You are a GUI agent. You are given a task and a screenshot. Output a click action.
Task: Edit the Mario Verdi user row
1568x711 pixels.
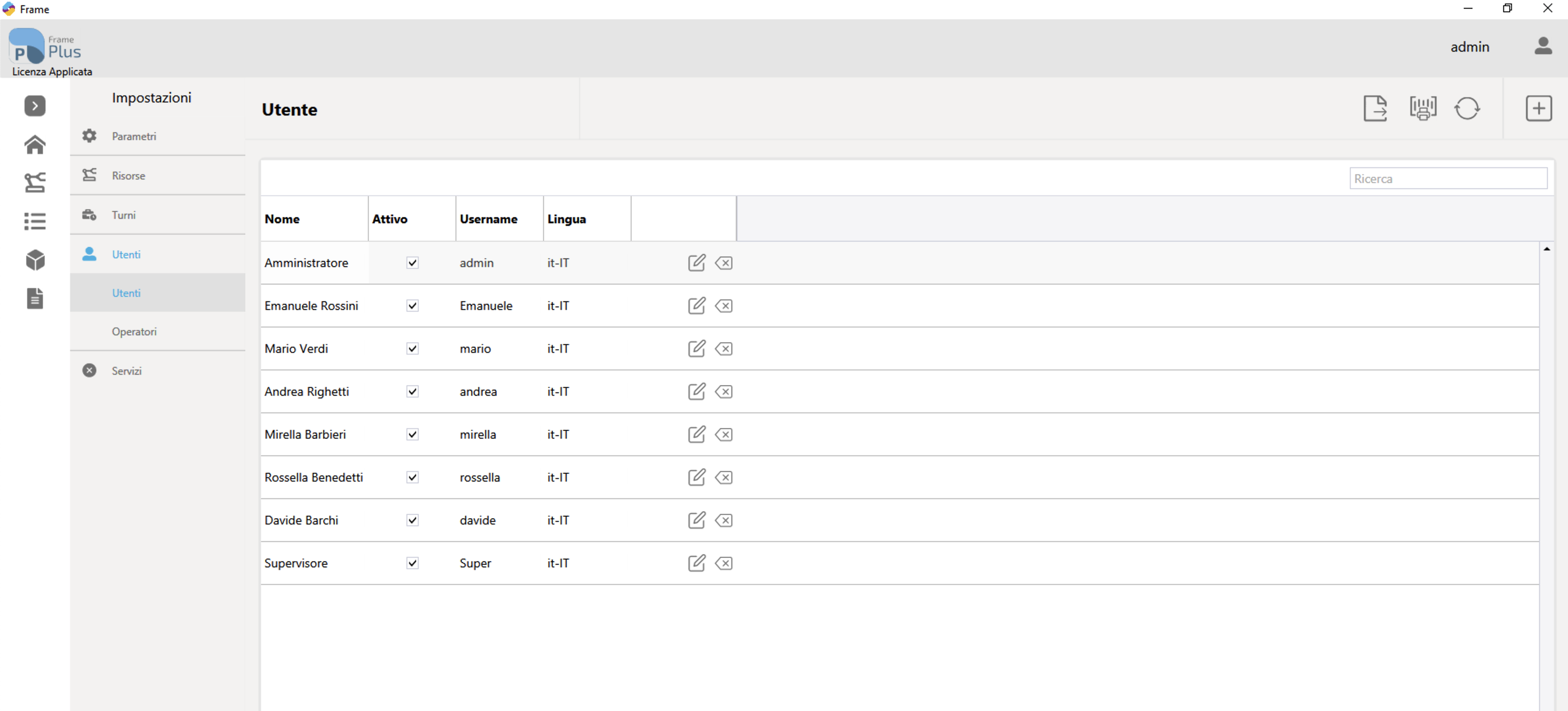(x=696, y=348)
